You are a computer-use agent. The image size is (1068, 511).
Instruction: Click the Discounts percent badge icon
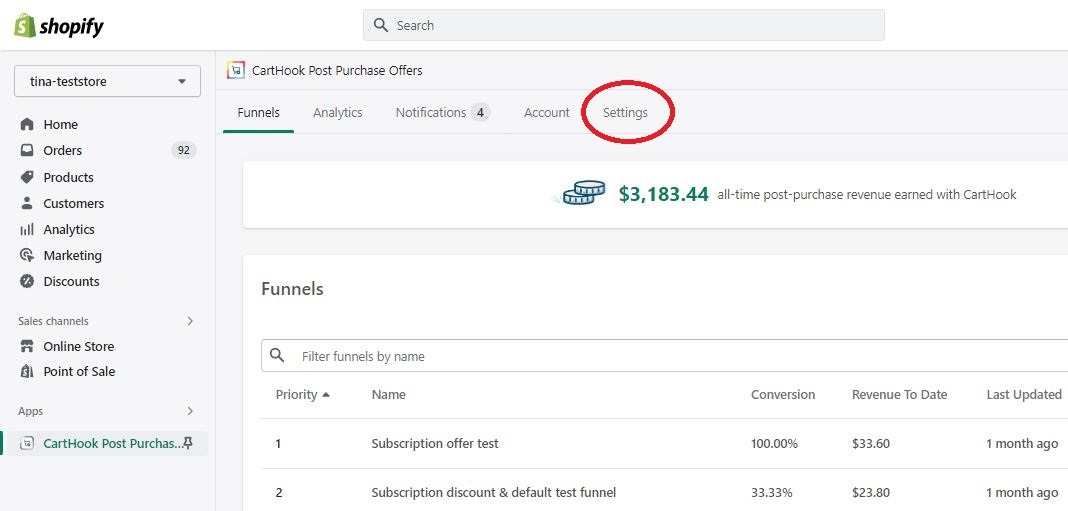(x=27, y=281)
